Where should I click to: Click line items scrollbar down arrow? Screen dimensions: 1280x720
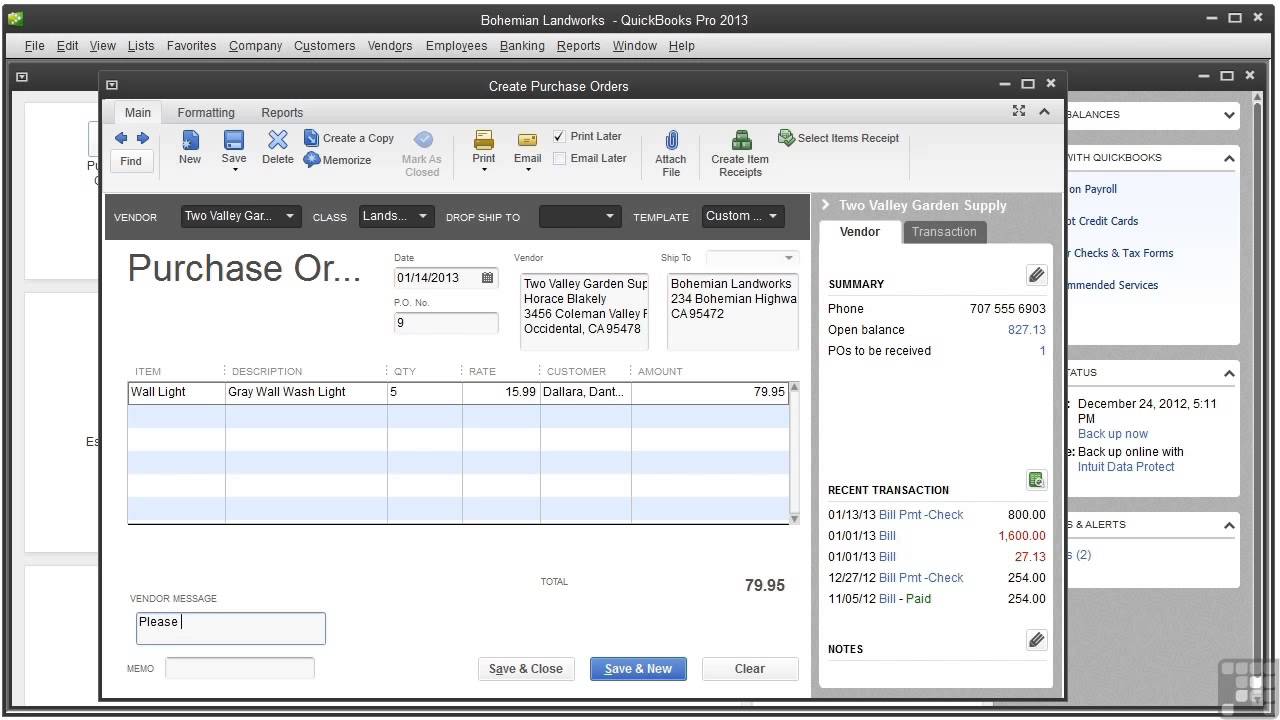(x=795, y=518)
